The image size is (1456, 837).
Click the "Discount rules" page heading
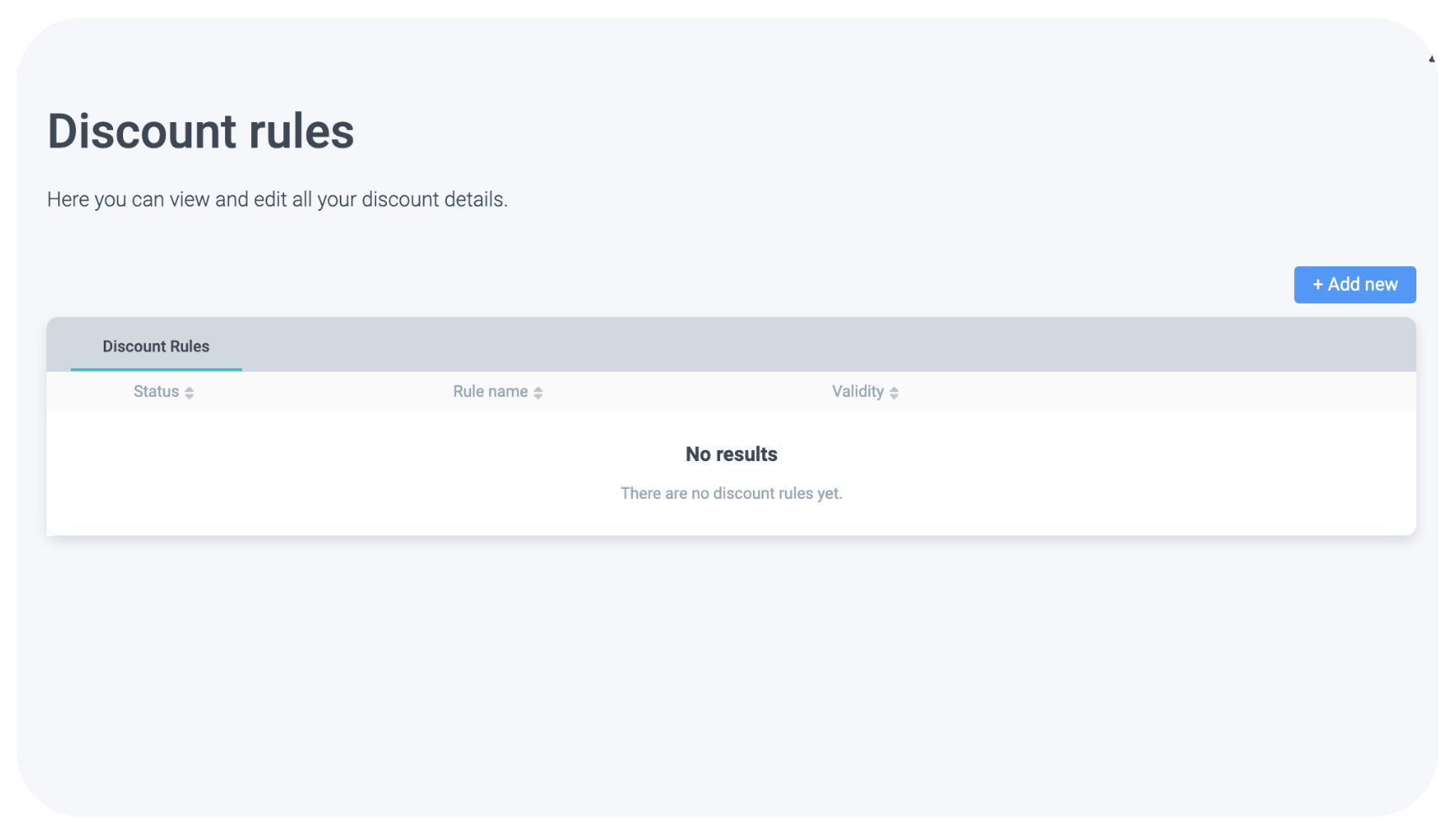point(201,131)
